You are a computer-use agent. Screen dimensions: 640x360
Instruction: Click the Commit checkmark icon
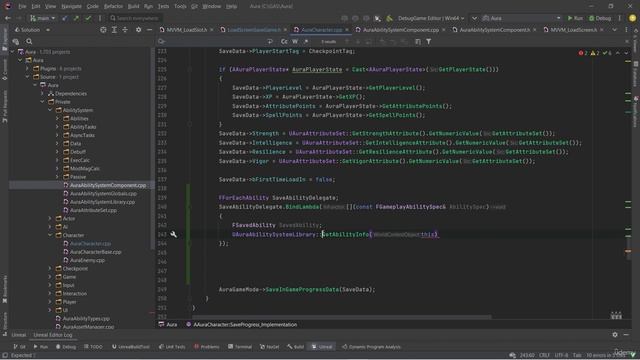tap(88, 18)
